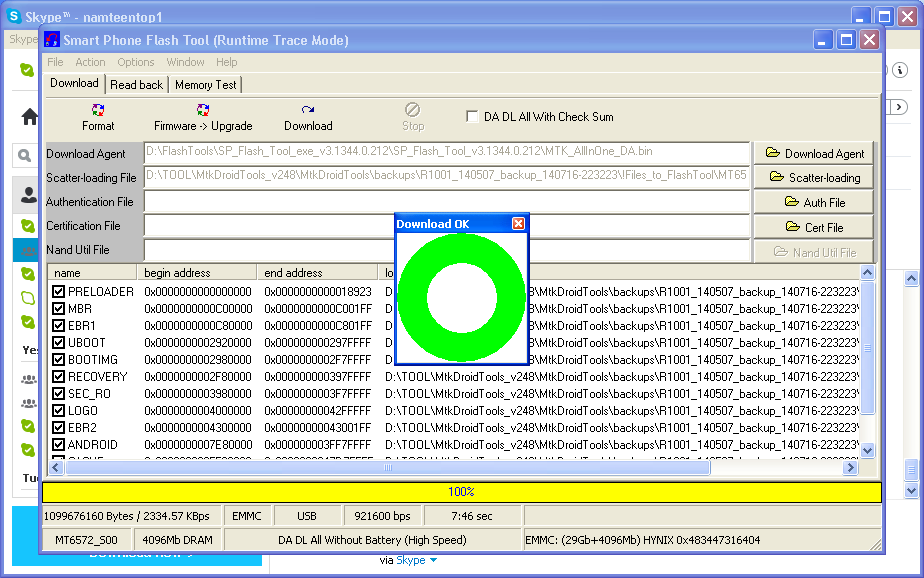Click the Skype window scroll-down arrow
The height and width of the screenshot is (578, 924).
tap(911, 490)
